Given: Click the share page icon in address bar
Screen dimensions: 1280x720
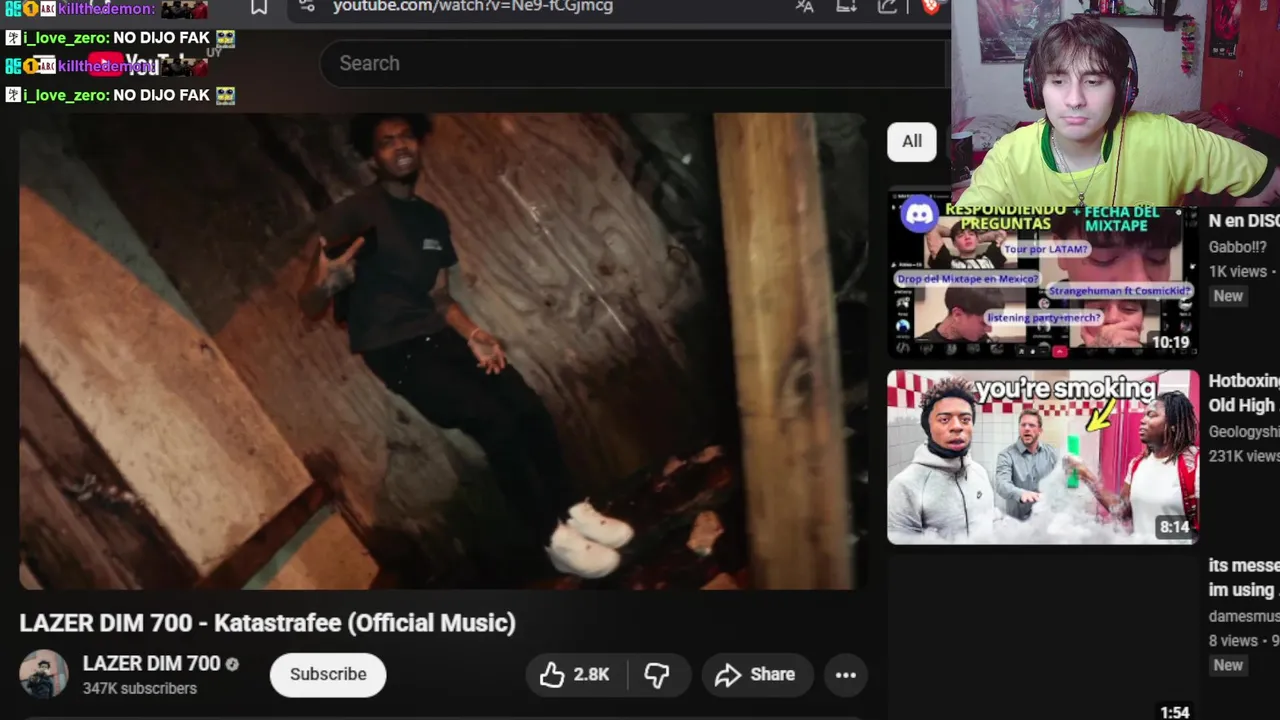Looking at the screenshot, I should [x=887, y=6].
